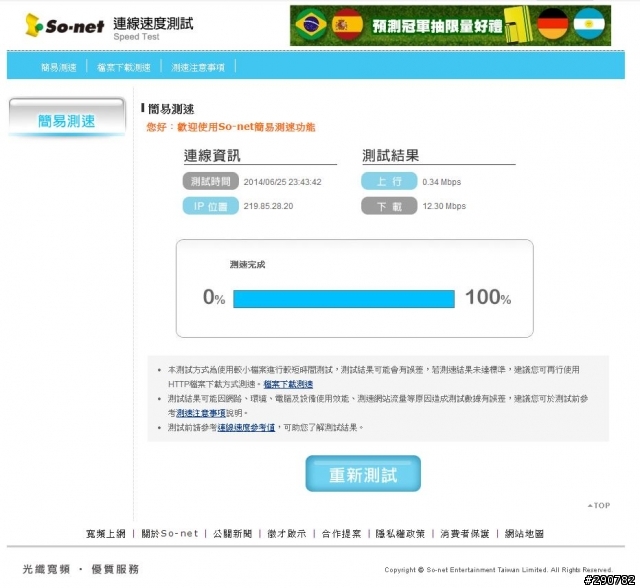Open the 連線速度參考值 link
Image resolution: width=640 pixels, height=588 pixels.
pos(246,427)
